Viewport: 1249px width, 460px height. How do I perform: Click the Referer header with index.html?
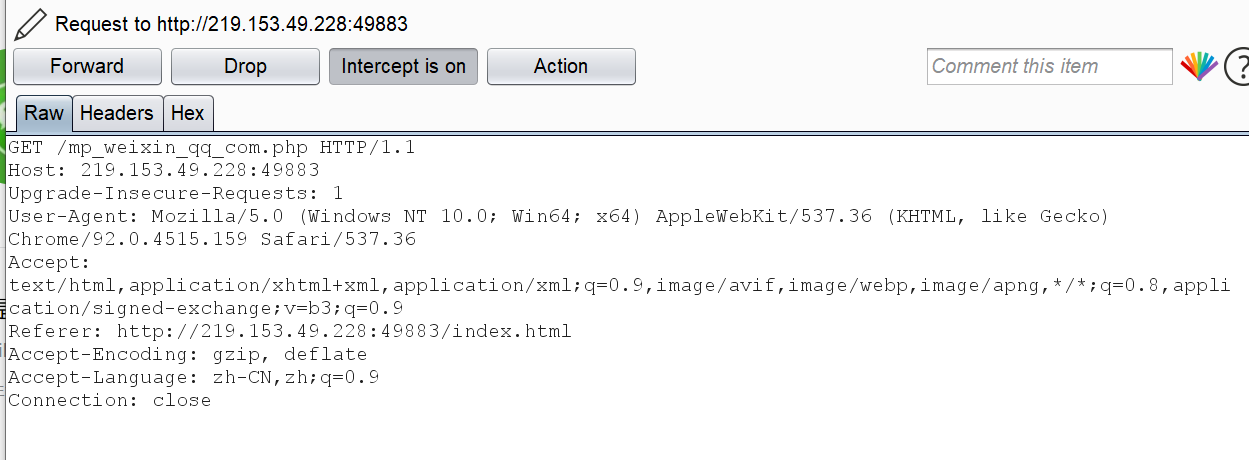click(x=290, y=331)
